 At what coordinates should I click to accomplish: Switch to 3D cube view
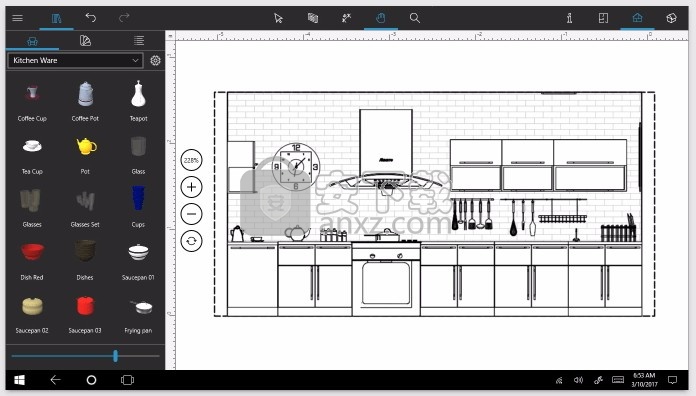(x=671, y=18)
